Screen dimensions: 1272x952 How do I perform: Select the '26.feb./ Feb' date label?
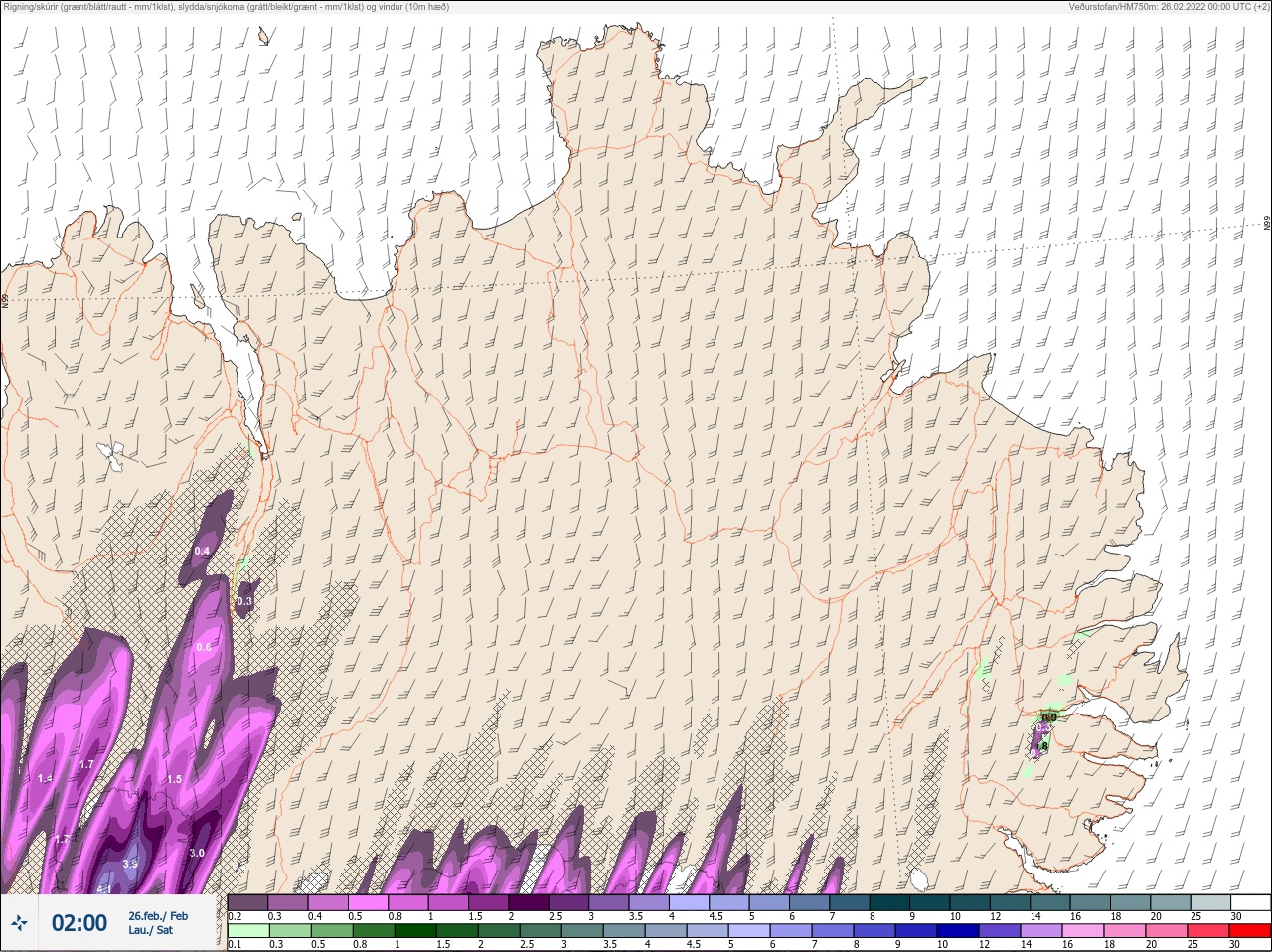[158, 916]
